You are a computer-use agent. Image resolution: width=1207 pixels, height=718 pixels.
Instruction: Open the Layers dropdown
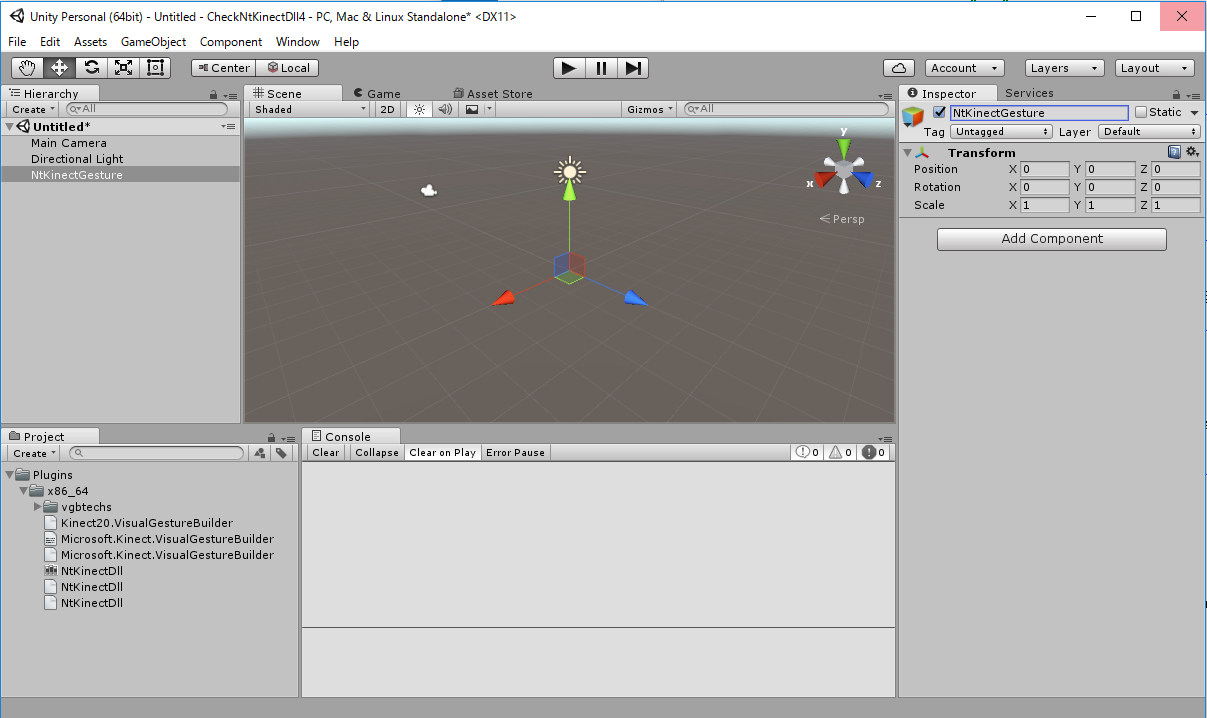(x=1064, y=68)
